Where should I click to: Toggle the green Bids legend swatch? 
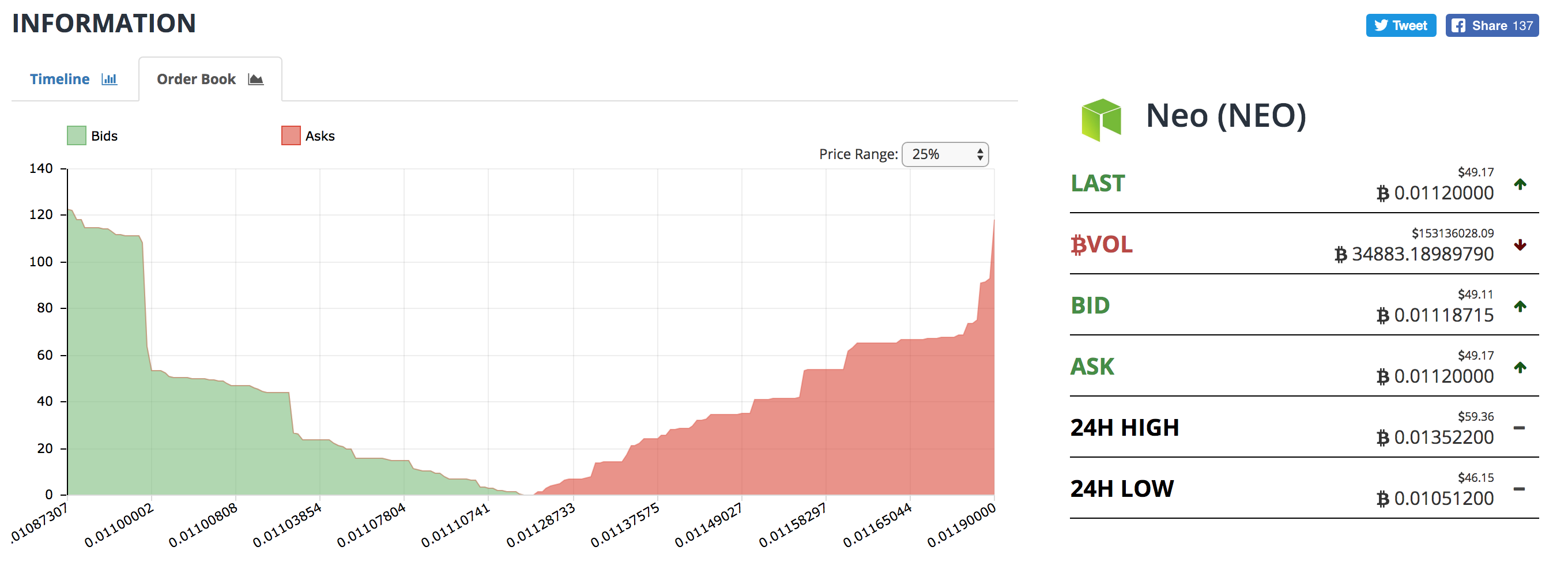(x=76, y=135)
